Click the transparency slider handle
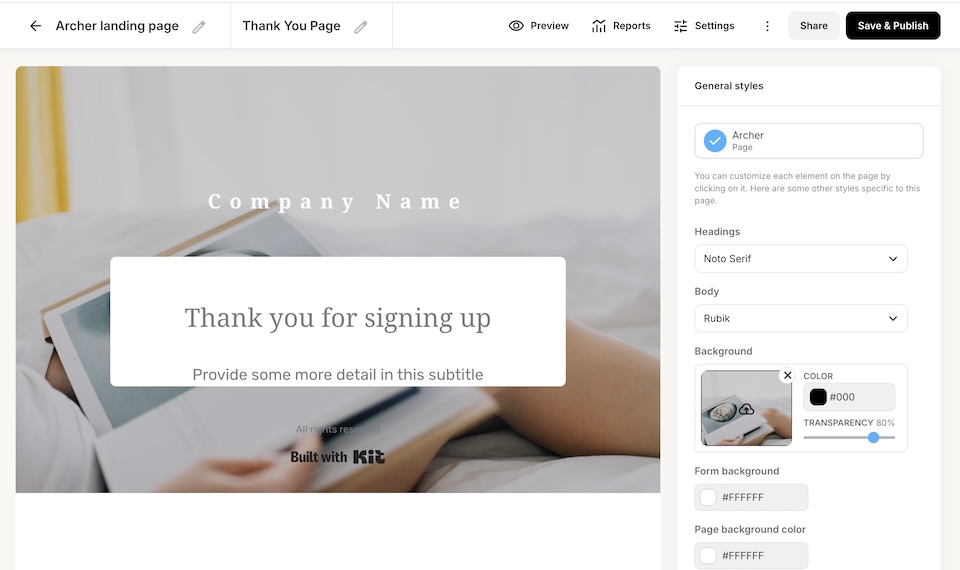Viewport: 960px width, 570px height. (874, 437)
